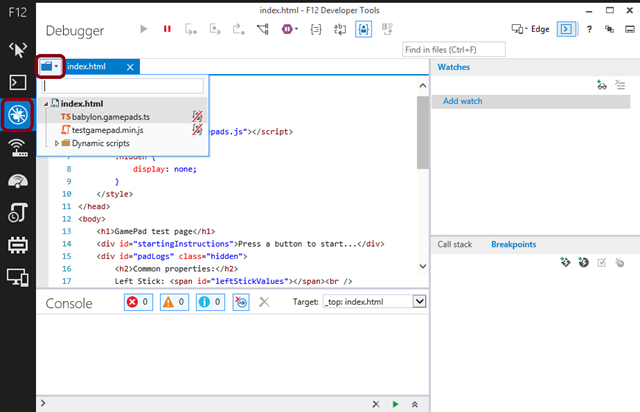Toggle clear on navigate console button
The image size is (640, 412).
coord(241,302)
